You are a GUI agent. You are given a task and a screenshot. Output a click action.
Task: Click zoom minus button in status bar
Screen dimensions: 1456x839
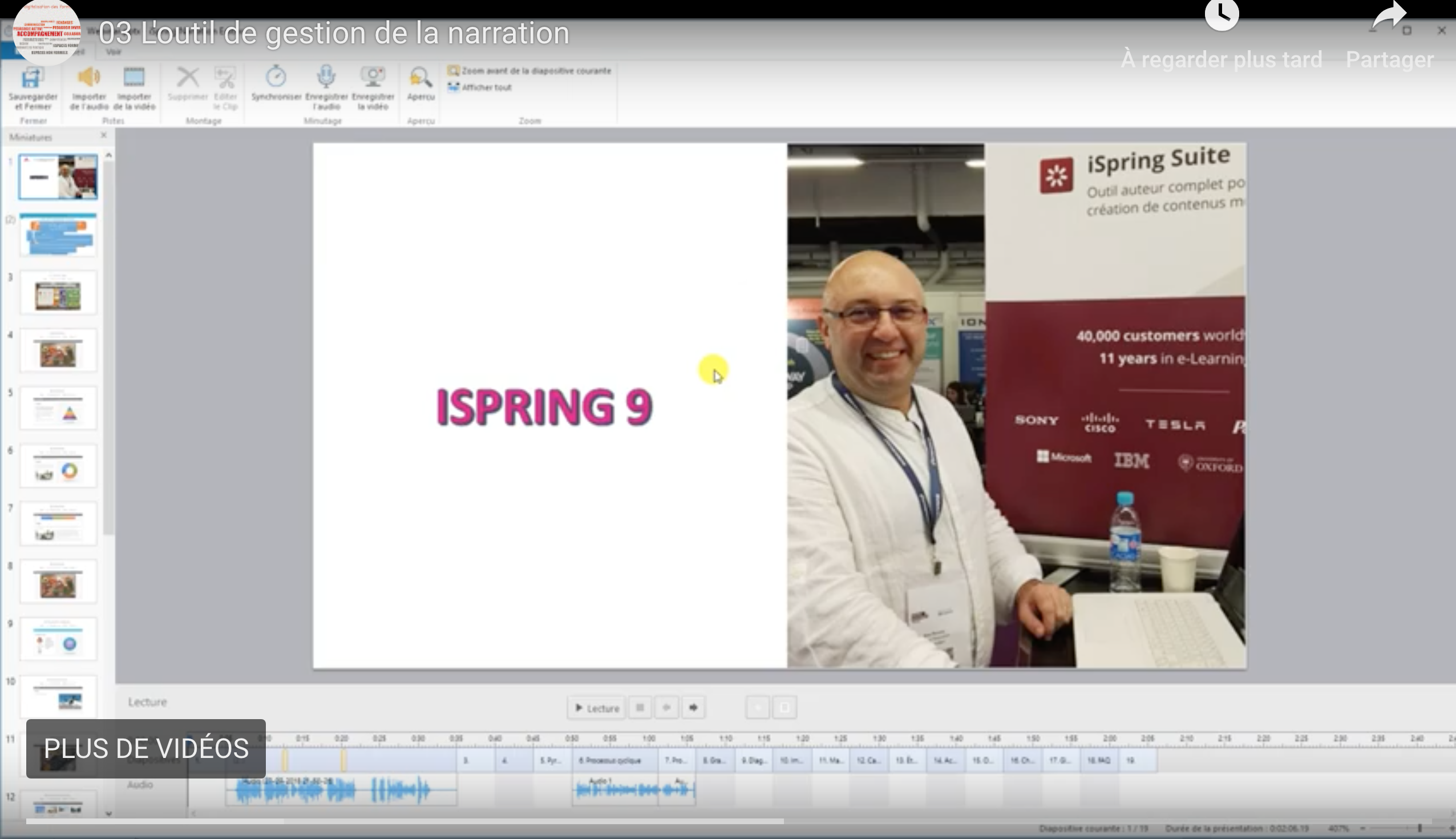(x=1363, y=828)
